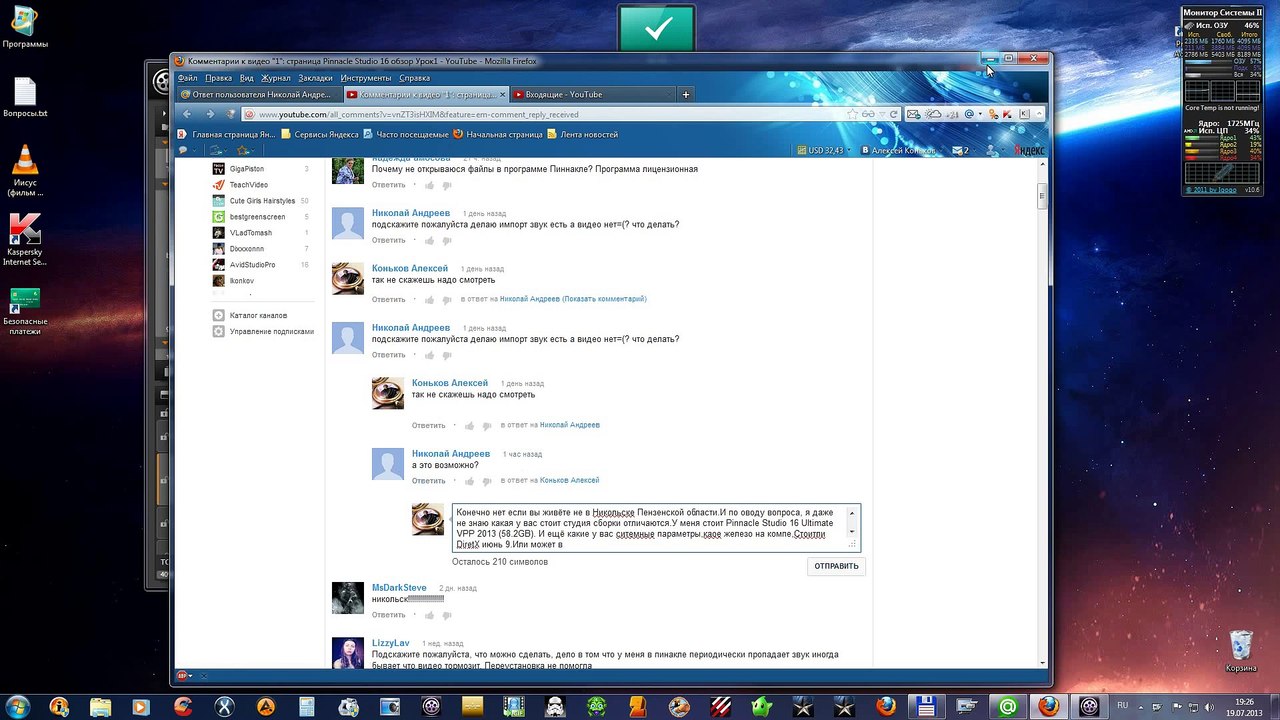Open the Каталог каналов link
The width and height of the screenshot is (1280, 720).
click(258, 315)
